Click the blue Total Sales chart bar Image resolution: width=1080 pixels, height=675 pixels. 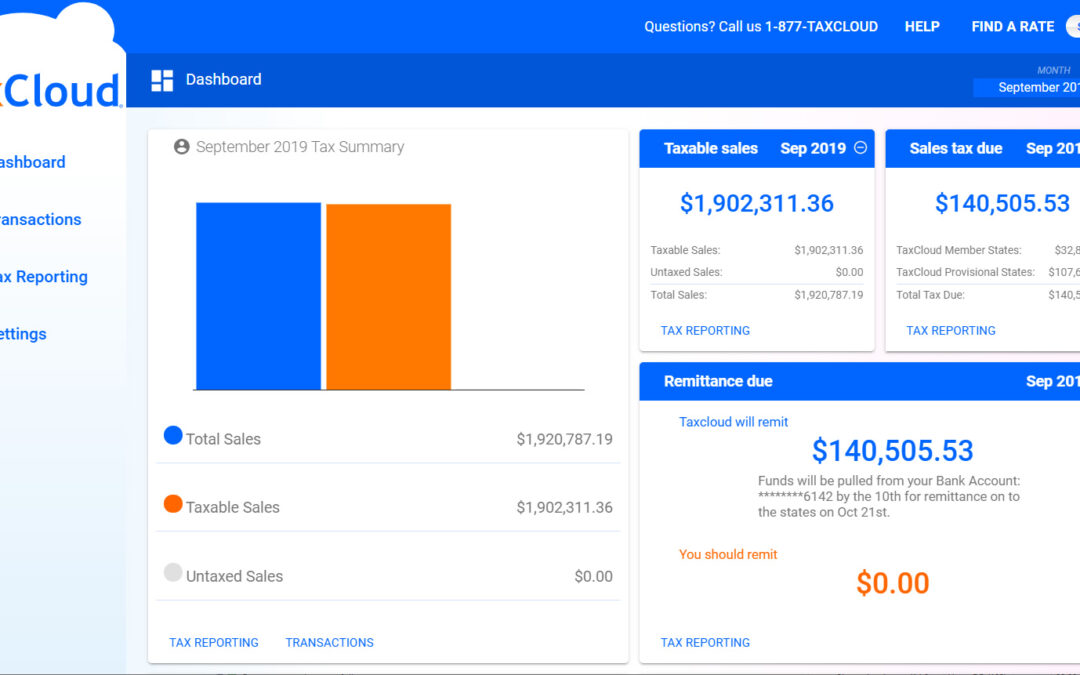coord(258,296)
